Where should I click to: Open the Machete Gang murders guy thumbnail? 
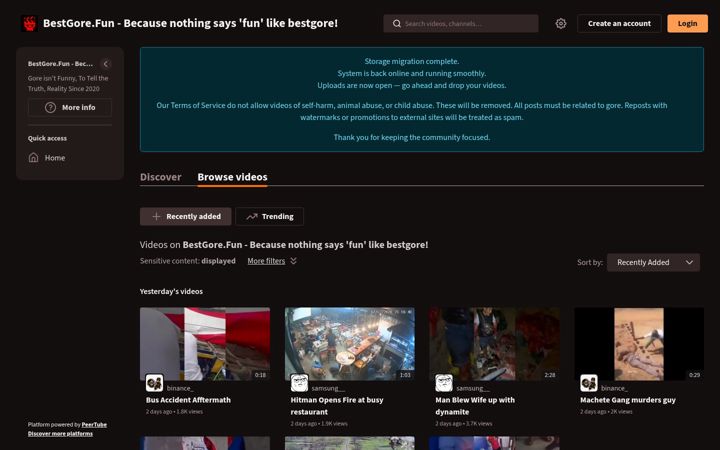coord(639,344)
